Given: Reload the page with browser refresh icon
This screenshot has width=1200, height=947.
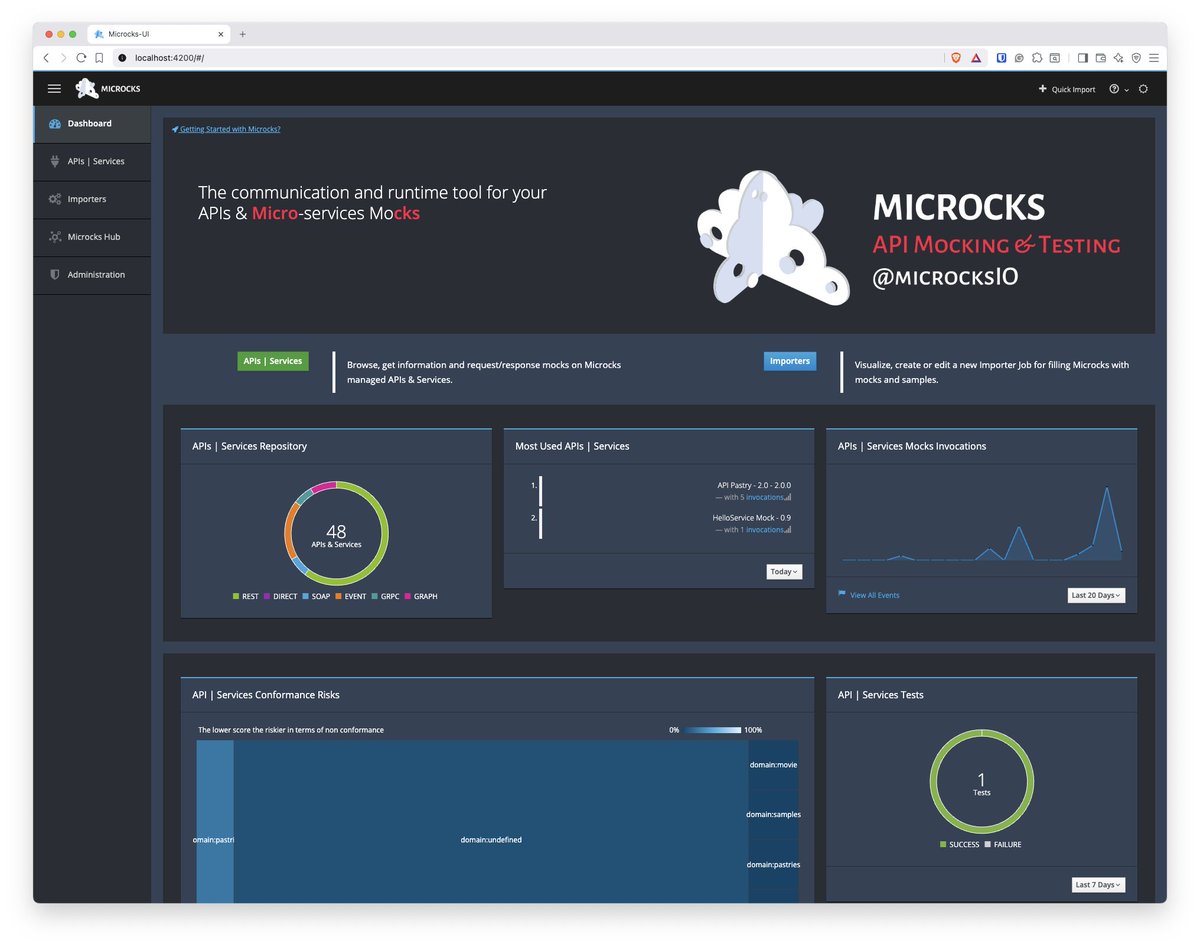Looking at the screenshot, I should point(82,58).
